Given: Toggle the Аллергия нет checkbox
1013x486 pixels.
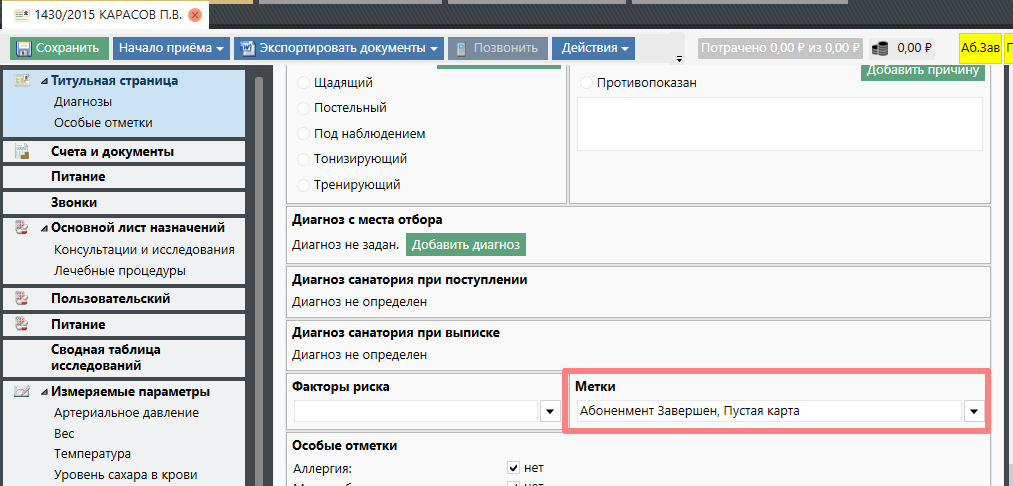Looking at the screenshot, I should pyautogui.click(x=513, y=467).
